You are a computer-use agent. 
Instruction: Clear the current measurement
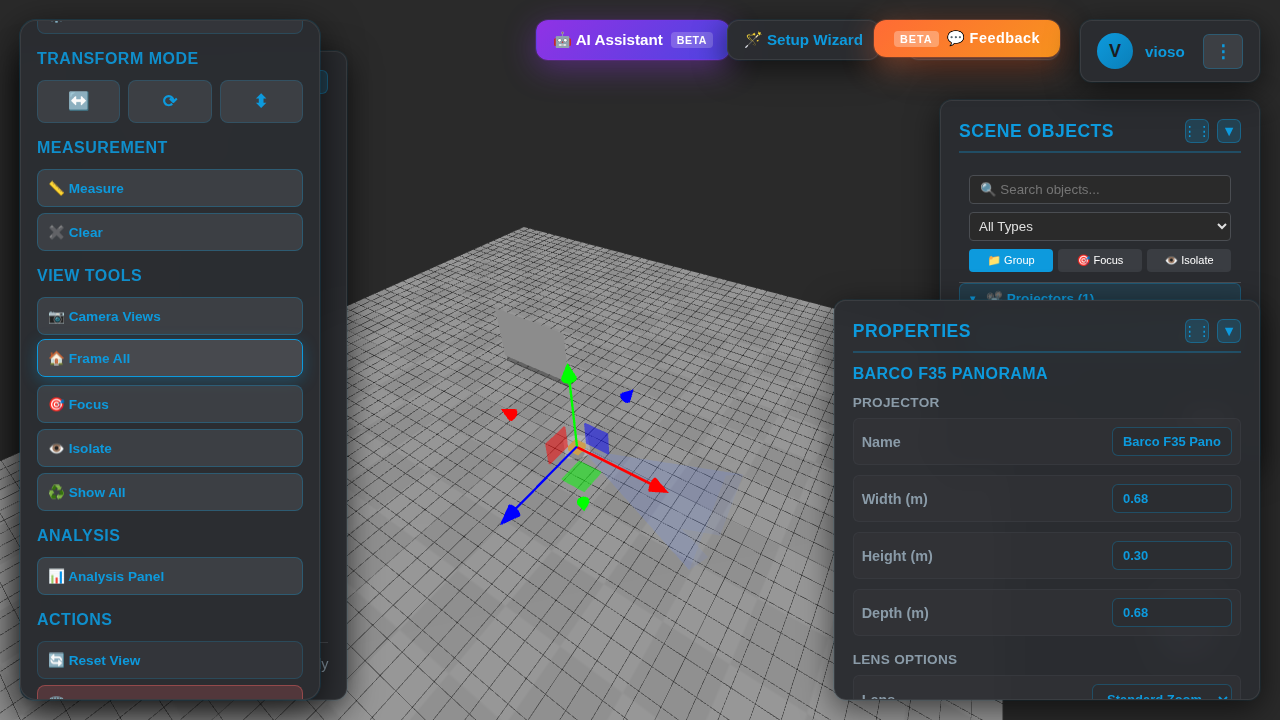(169, 232)
